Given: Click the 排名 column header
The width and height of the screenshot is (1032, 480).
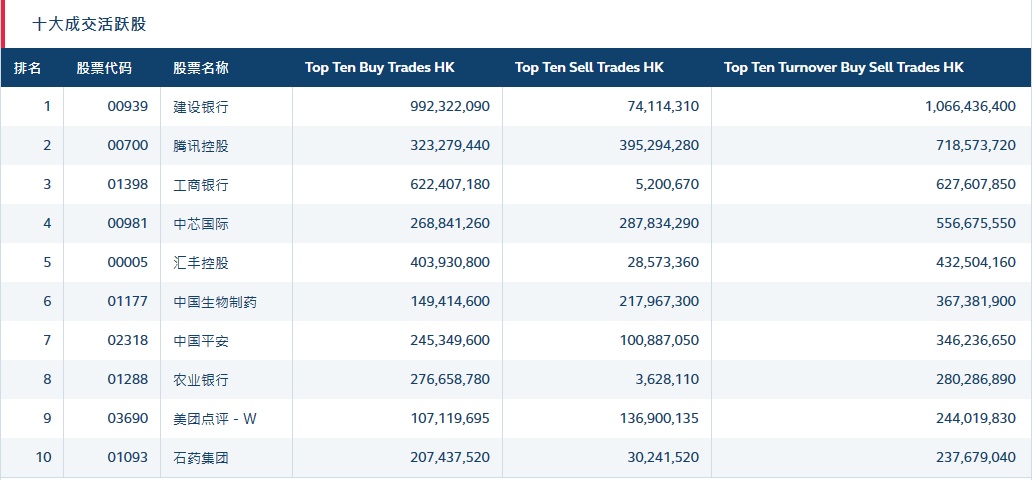Looking at the screenshot, I should (28, 68).
